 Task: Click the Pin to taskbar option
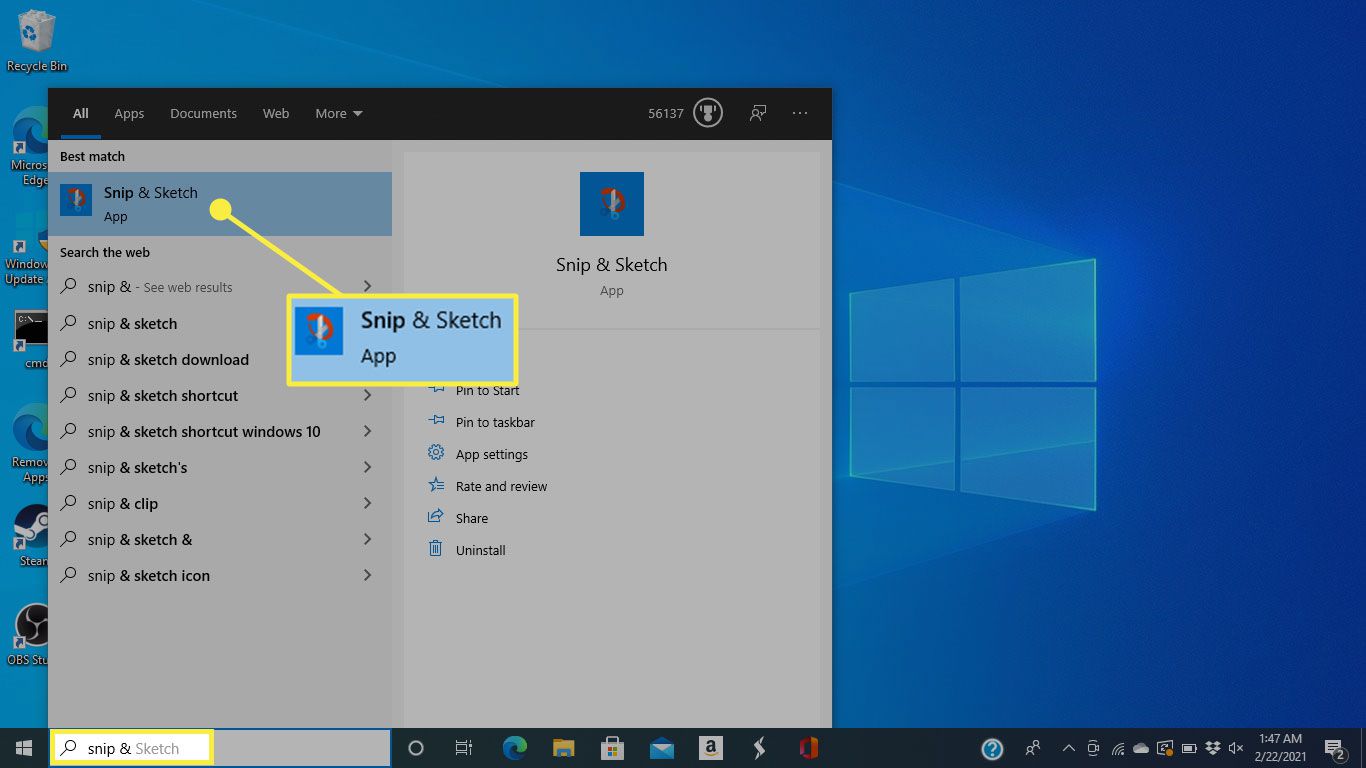coord(494,422)
